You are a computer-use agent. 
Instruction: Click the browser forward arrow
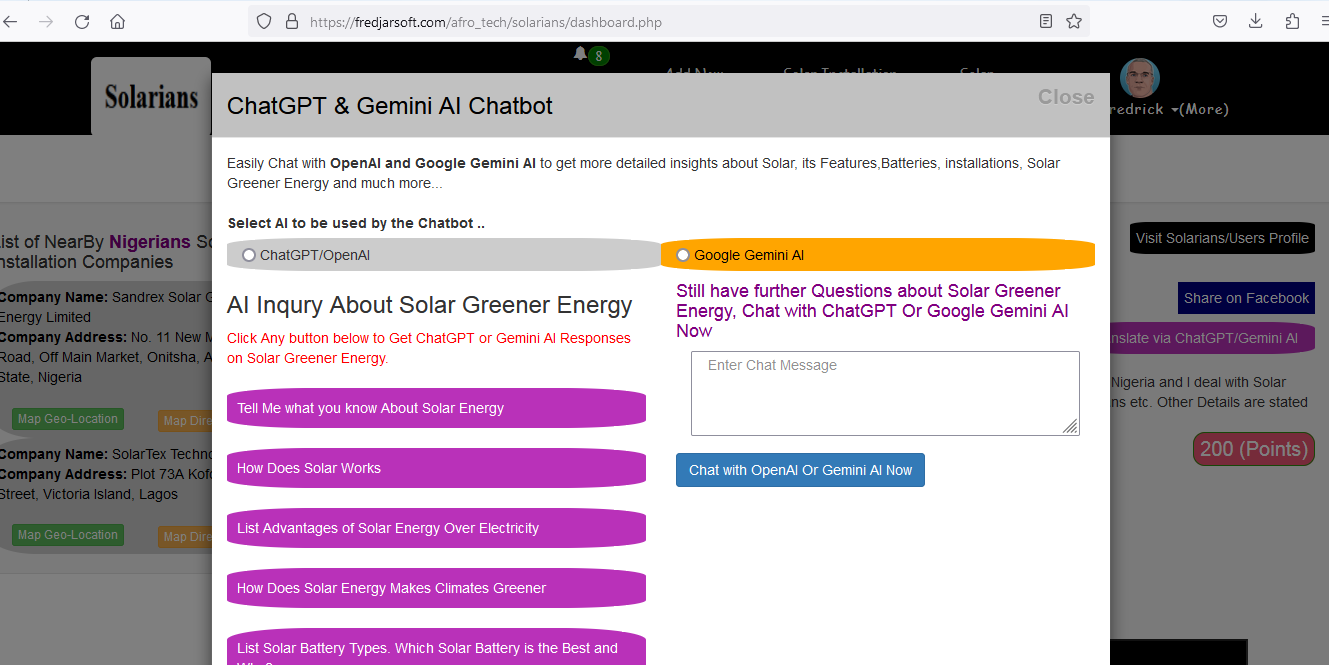coord(46,21)
